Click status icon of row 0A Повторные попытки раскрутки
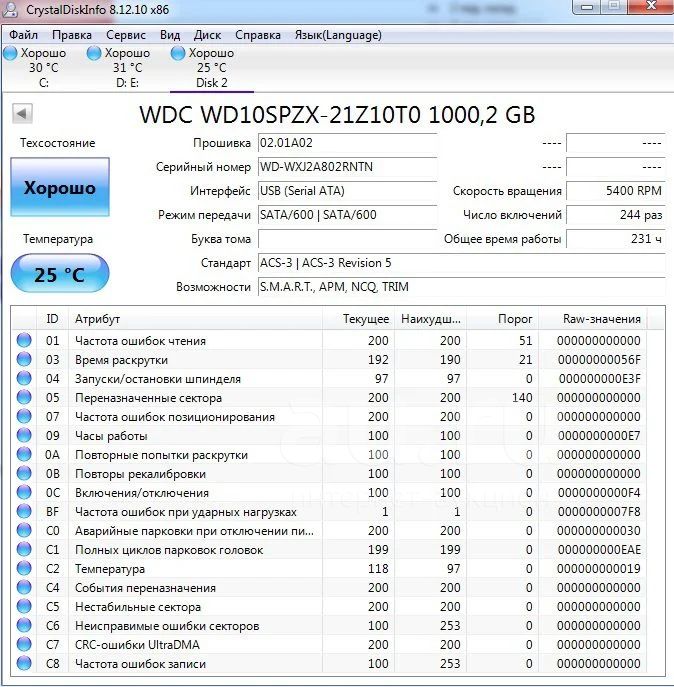The height and width of the screenshot is (687, 674). pos(24,454)
